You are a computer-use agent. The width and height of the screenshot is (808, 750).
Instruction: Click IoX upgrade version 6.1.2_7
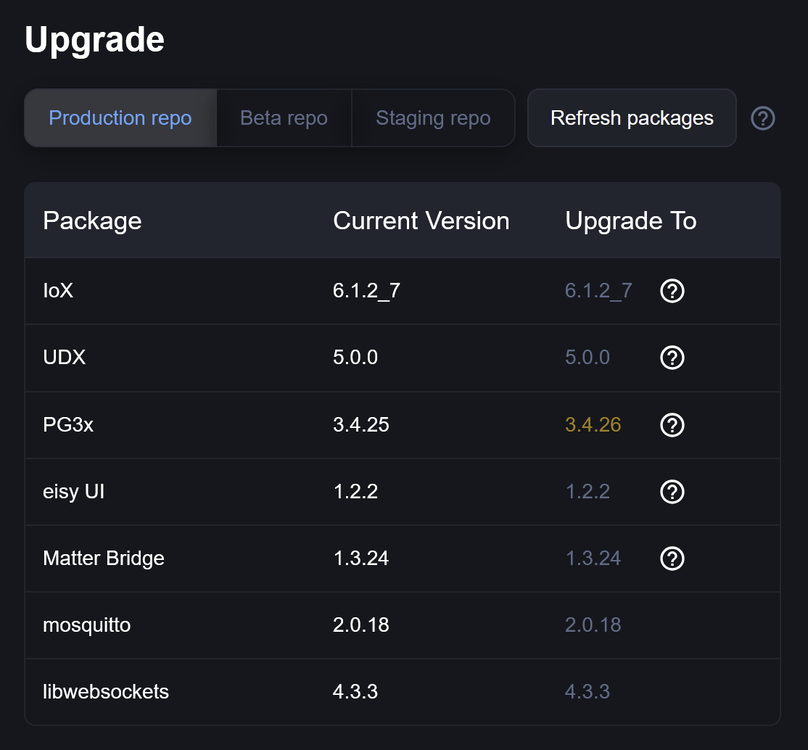tap(598, 291)
